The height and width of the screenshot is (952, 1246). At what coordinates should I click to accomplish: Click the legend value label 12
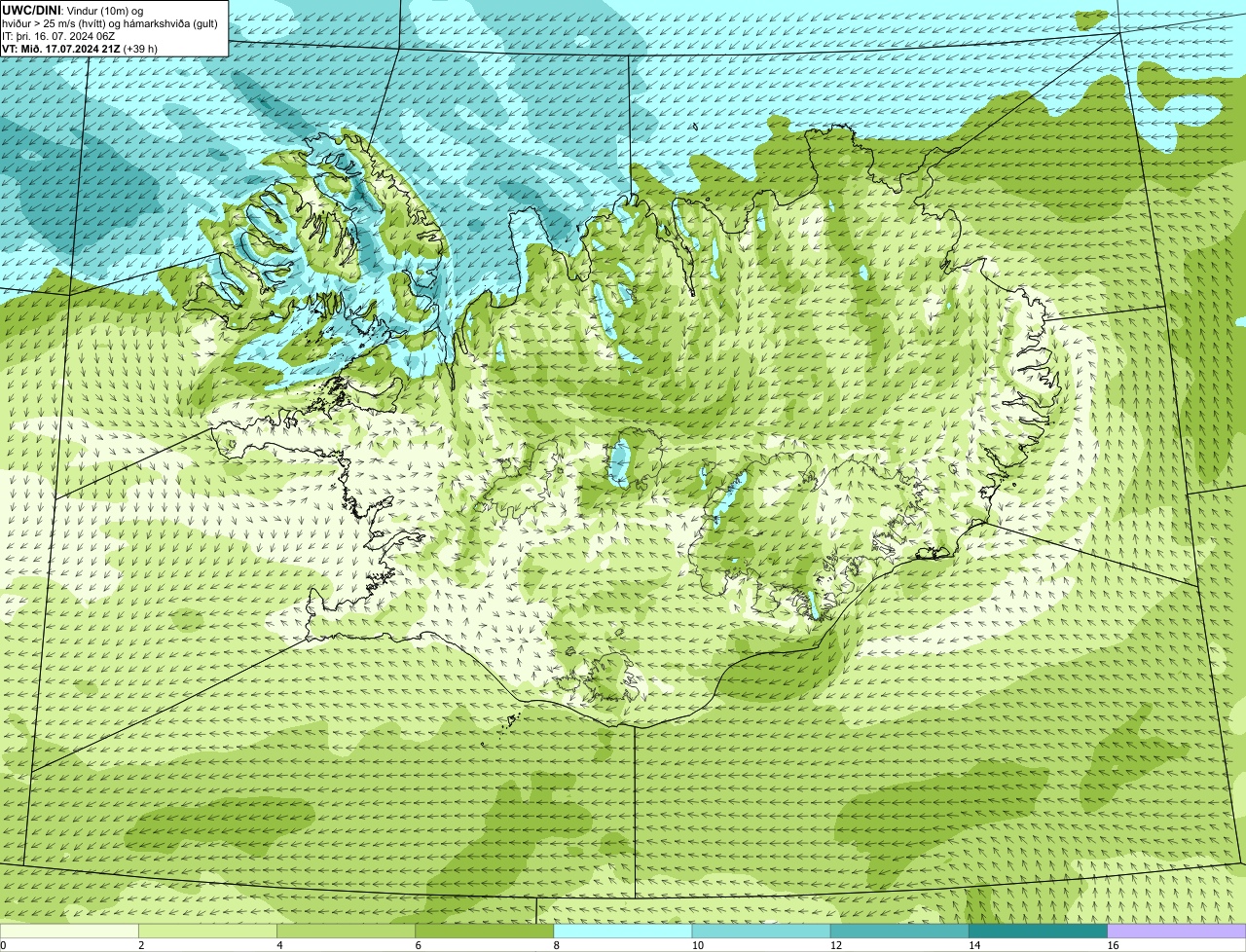point(835,945)
